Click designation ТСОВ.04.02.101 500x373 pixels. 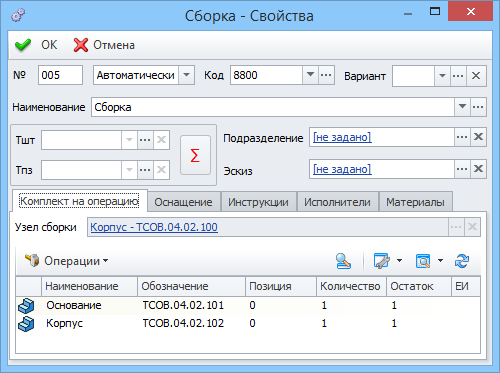[x=183, y=305]
